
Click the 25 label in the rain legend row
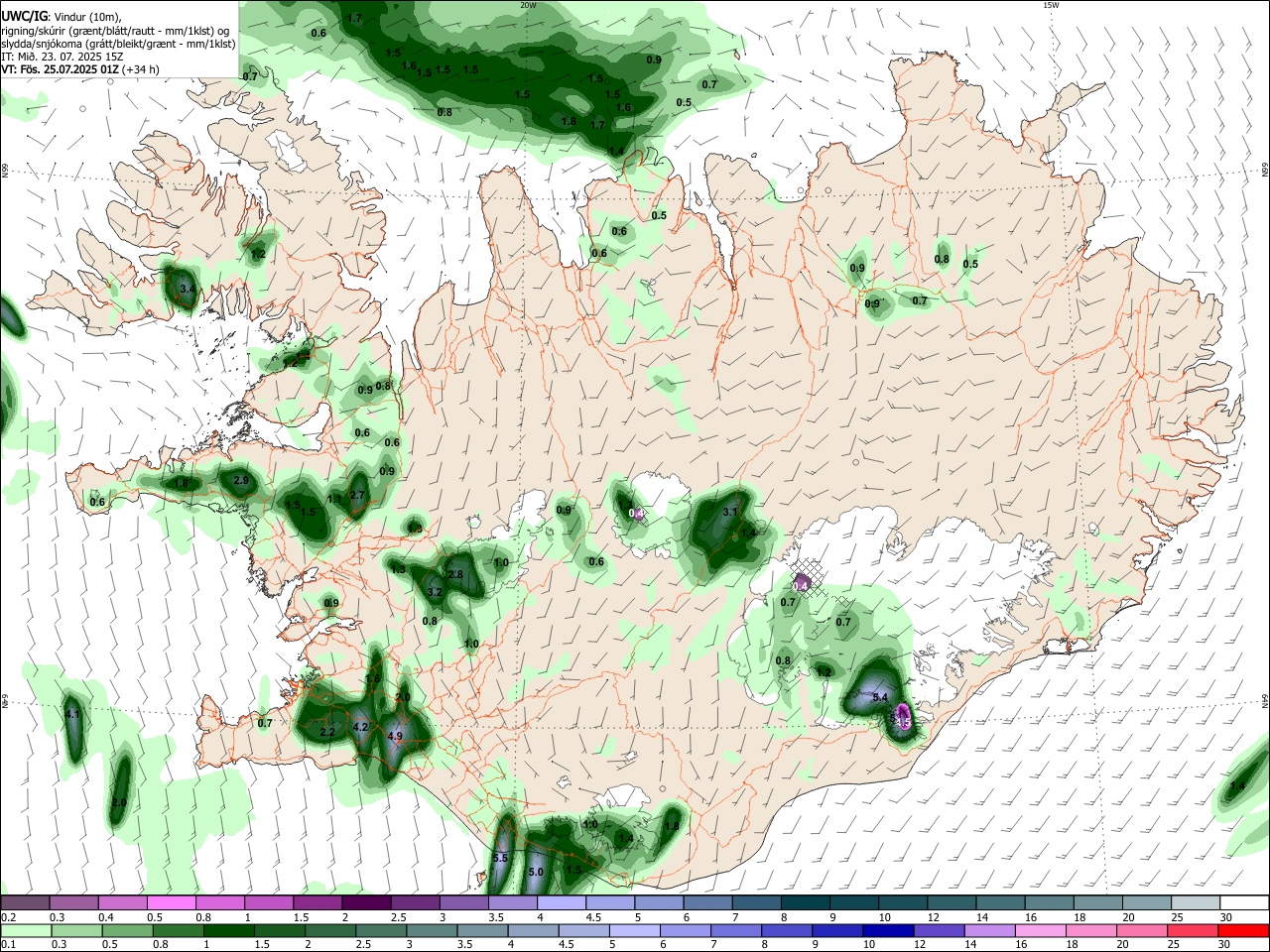pos(1176,945)
